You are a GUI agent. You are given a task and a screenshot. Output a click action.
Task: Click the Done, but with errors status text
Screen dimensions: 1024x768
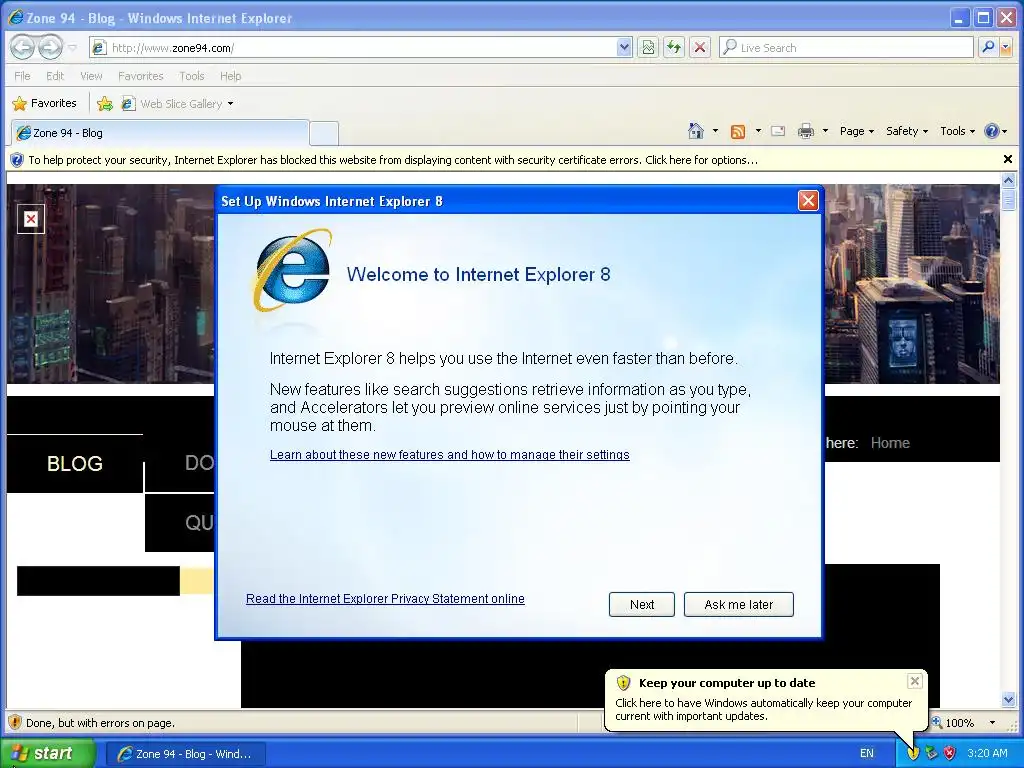tap(100, 723)
